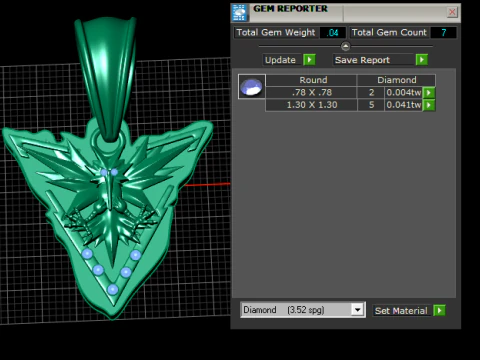Viewport: 480px width, 360px height.
Task: Click the Total Gem Count label
Action: click(389, 33)
